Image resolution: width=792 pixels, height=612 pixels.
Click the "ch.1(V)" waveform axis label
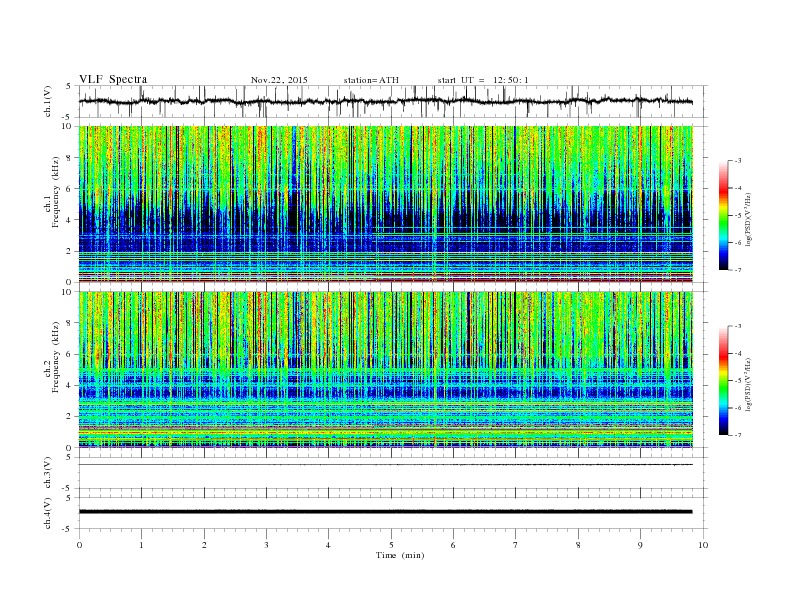click(x=47, y=101)
